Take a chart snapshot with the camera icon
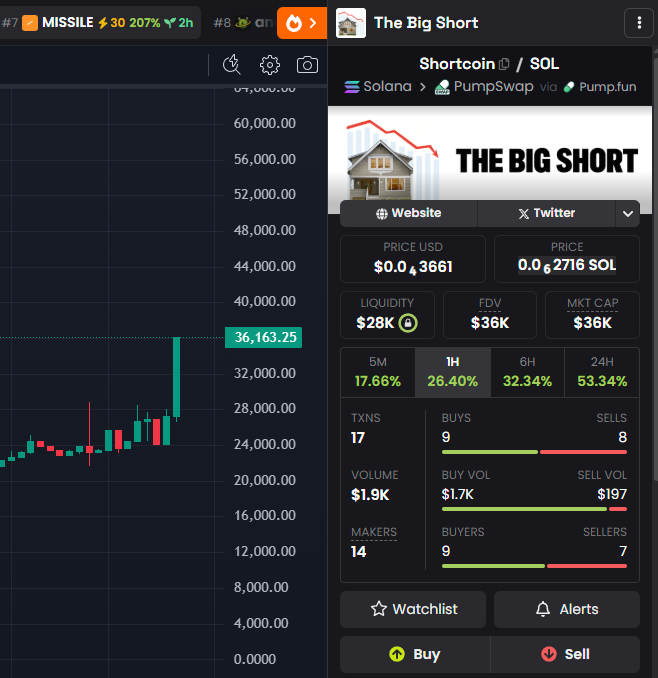Viewport: 658px width, 678px height. pyautogui.click(x=307, y=65)
